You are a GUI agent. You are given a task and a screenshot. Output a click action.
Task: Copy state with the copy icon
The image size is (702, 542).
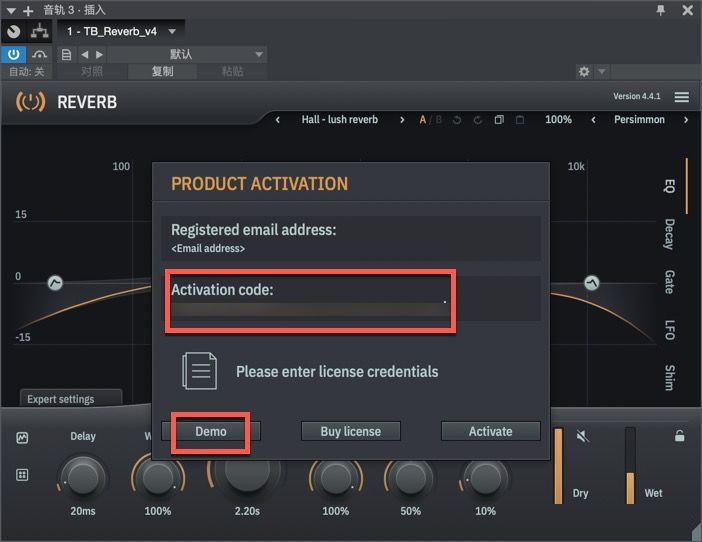click(x=499, y=119)
